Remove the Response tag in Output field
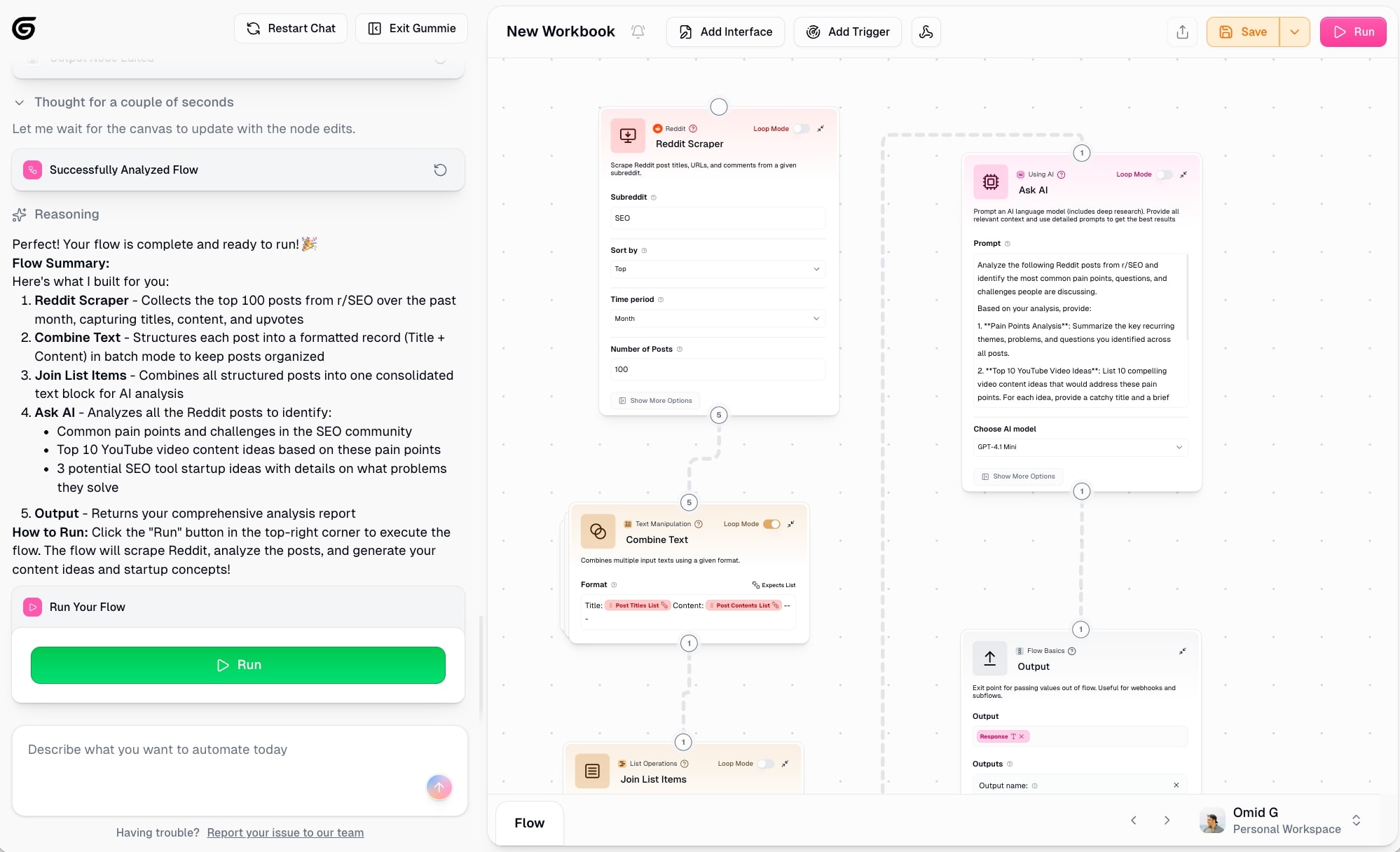This screenshot has height=852, width=1400. (1022, 736)
